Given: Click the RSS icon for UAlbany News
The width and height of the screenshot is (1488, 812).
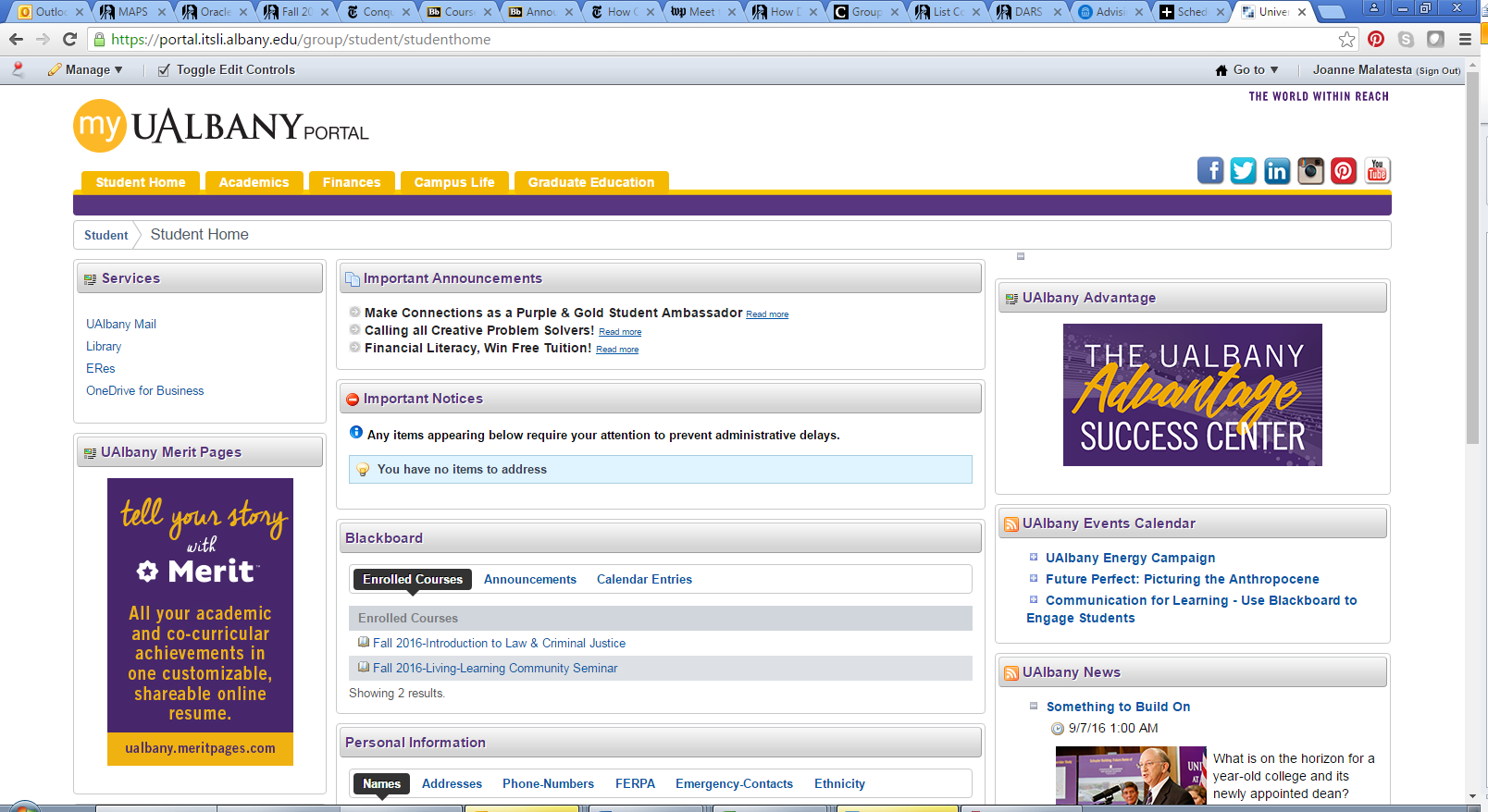Looking at the screenshot, I should (1011, 673).
